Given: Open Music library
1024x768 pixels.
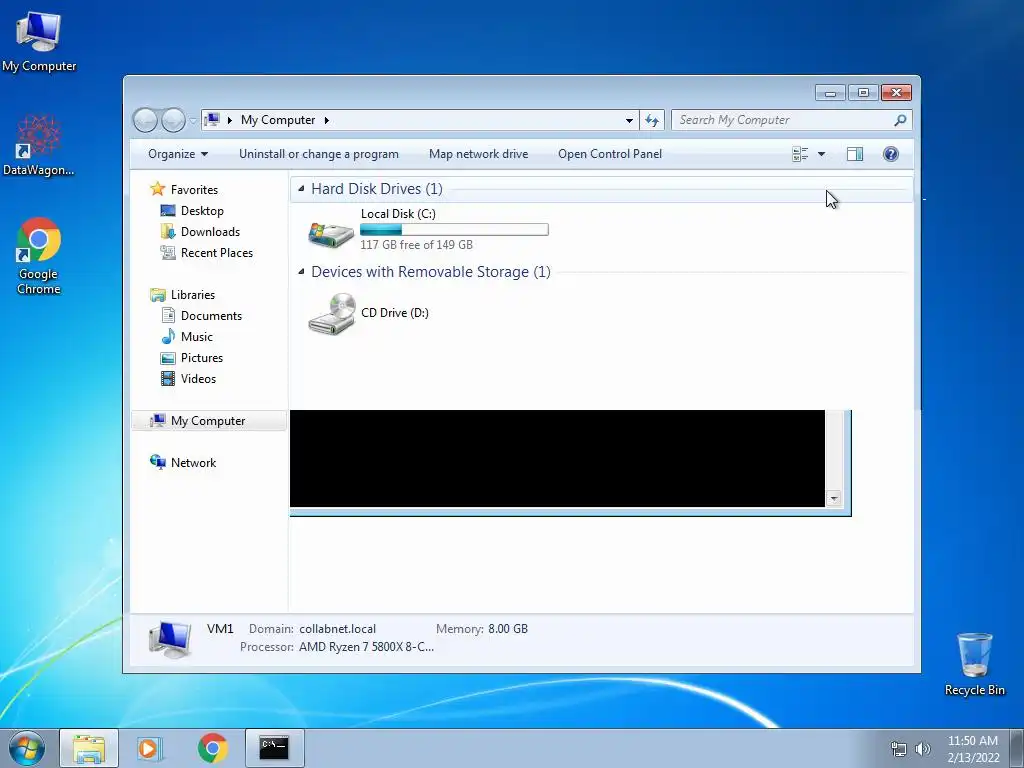Looking at the screenshot, I should click(x=197, y=336).
